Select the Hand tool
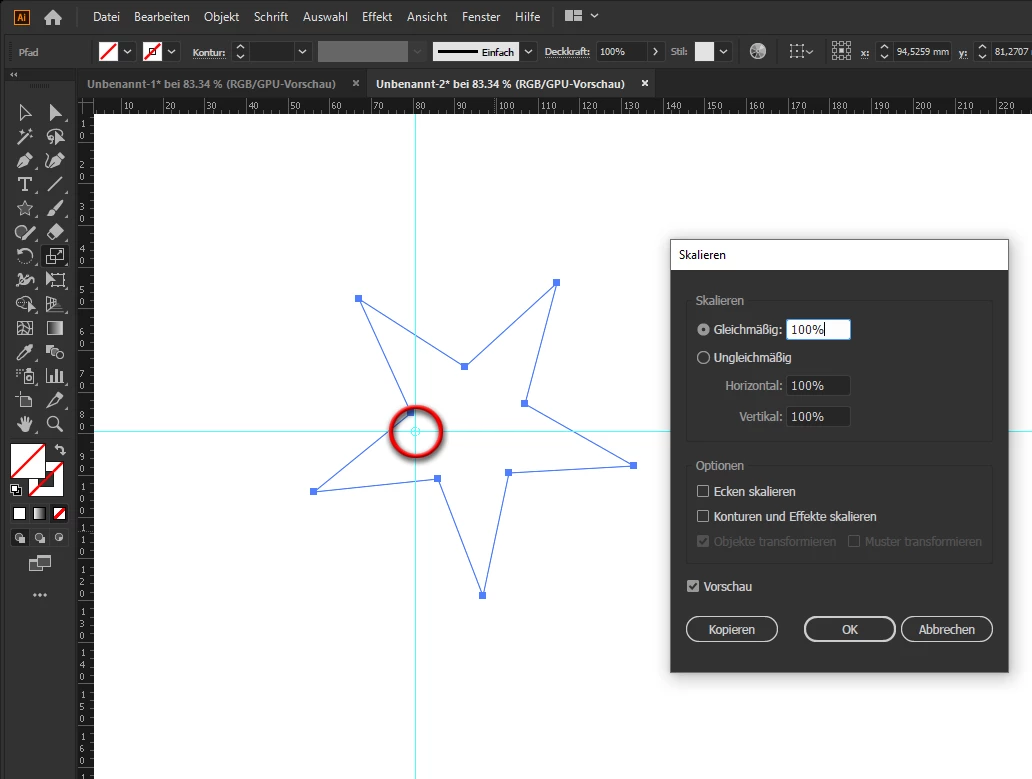The image size is (1032, 779). point(25,424)
